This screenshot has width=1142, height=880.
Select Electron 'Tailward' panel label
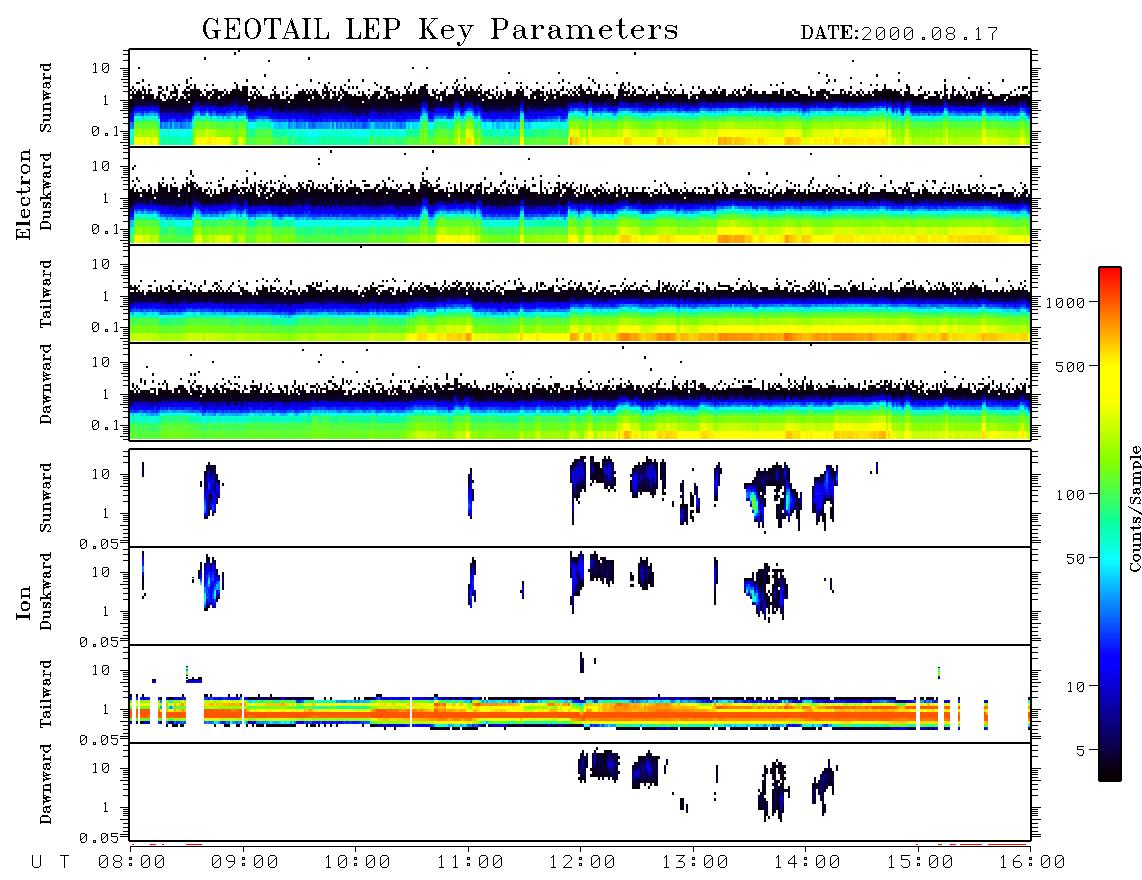[46, 294]
